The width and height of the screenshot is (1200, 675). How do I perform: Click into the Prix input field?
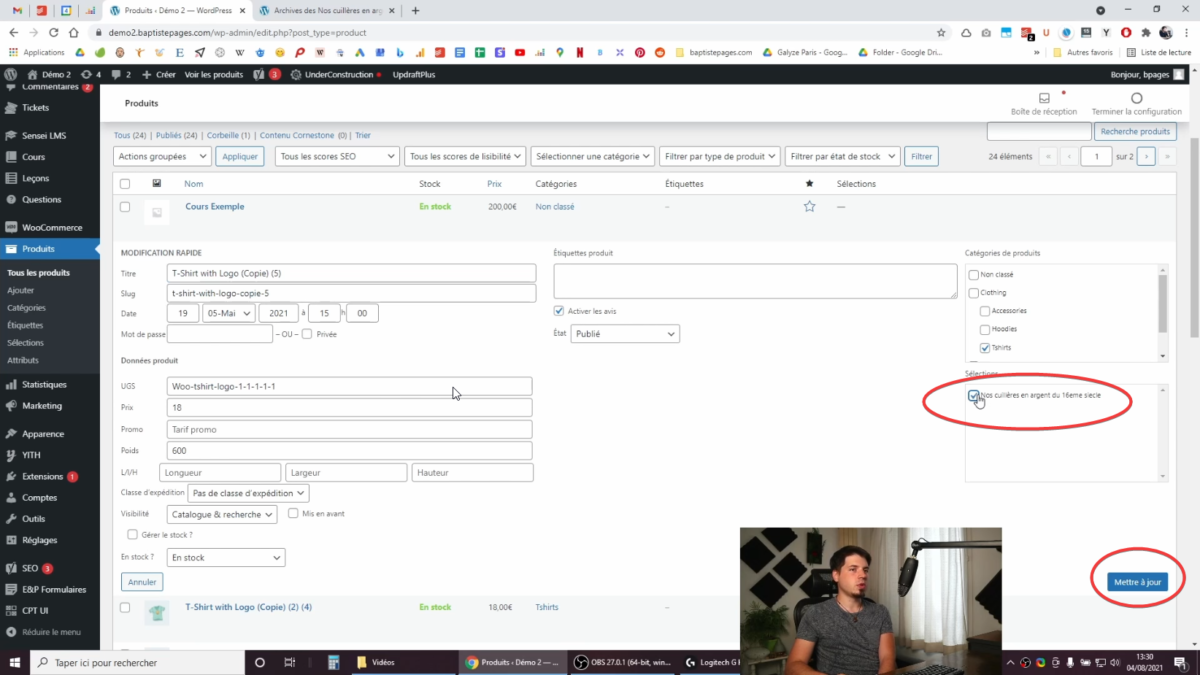[x=350, y=408]
